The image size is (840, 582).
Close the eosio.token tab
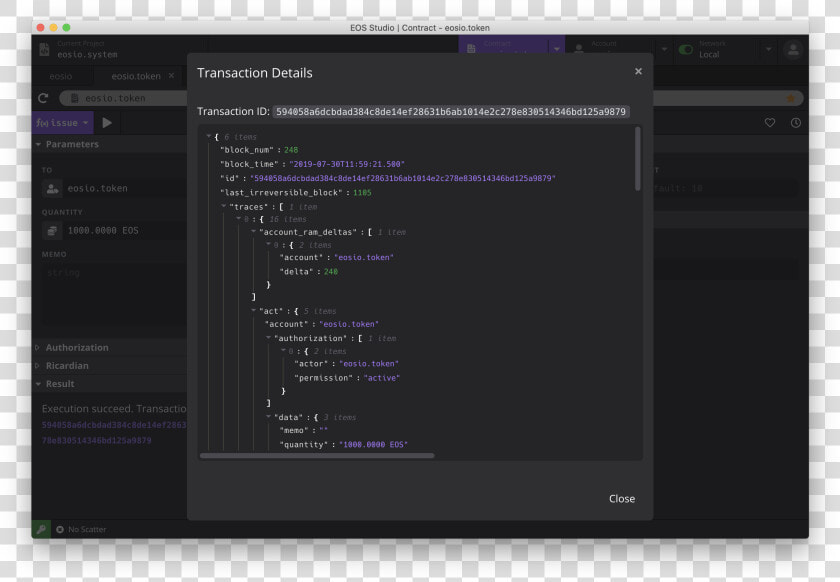point(171,76)
